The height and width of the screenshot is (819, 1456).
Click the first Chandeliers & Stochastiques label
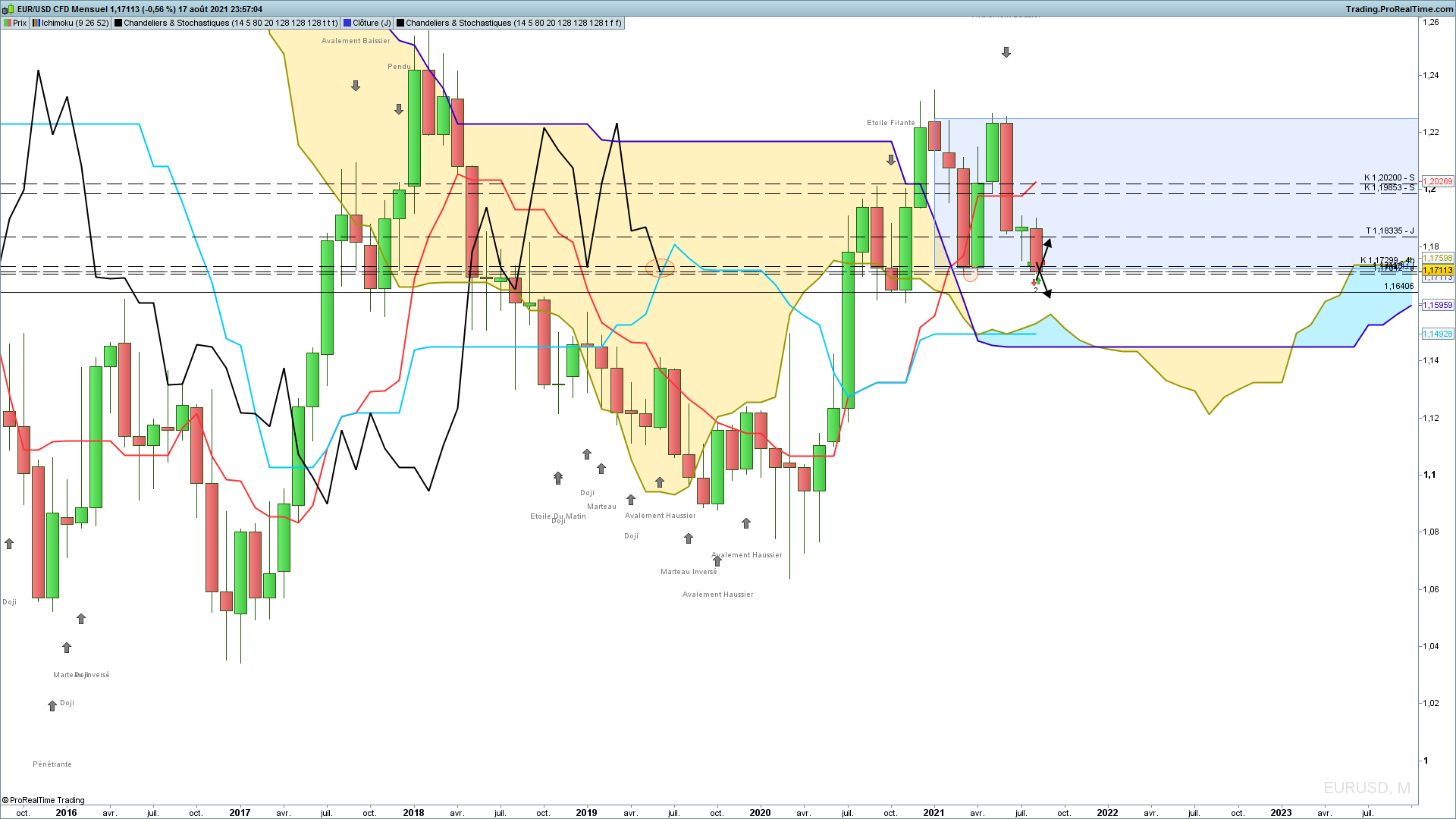pyautogui.click(x=231, y=23)
